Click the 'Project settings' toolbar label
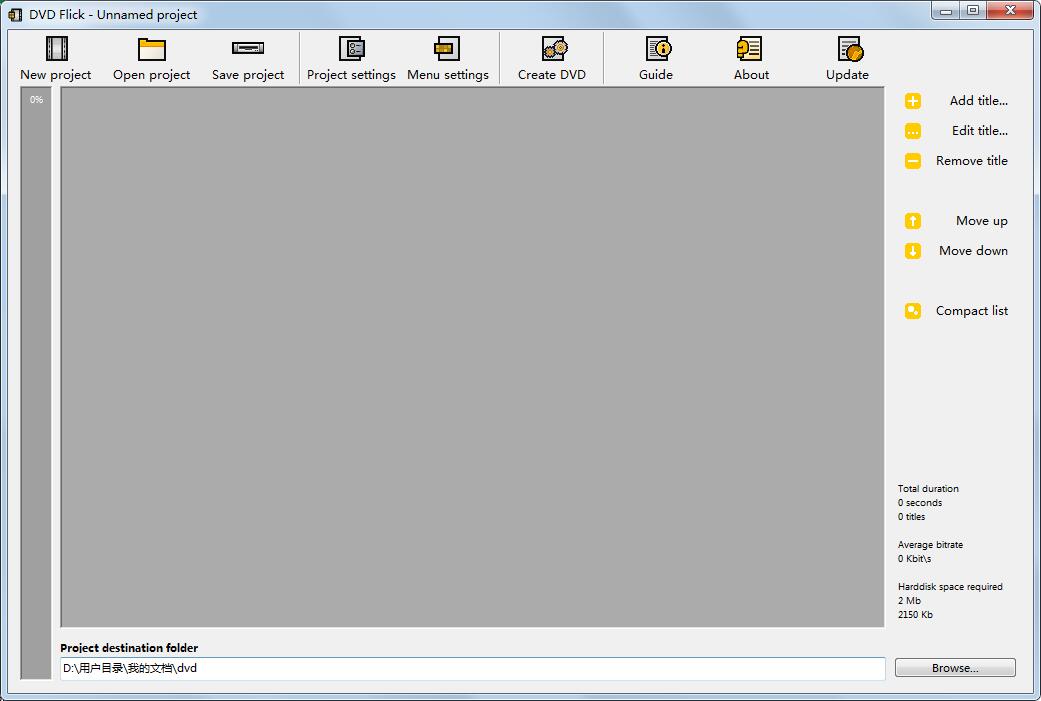1041x701 pixels. (351, 75)
